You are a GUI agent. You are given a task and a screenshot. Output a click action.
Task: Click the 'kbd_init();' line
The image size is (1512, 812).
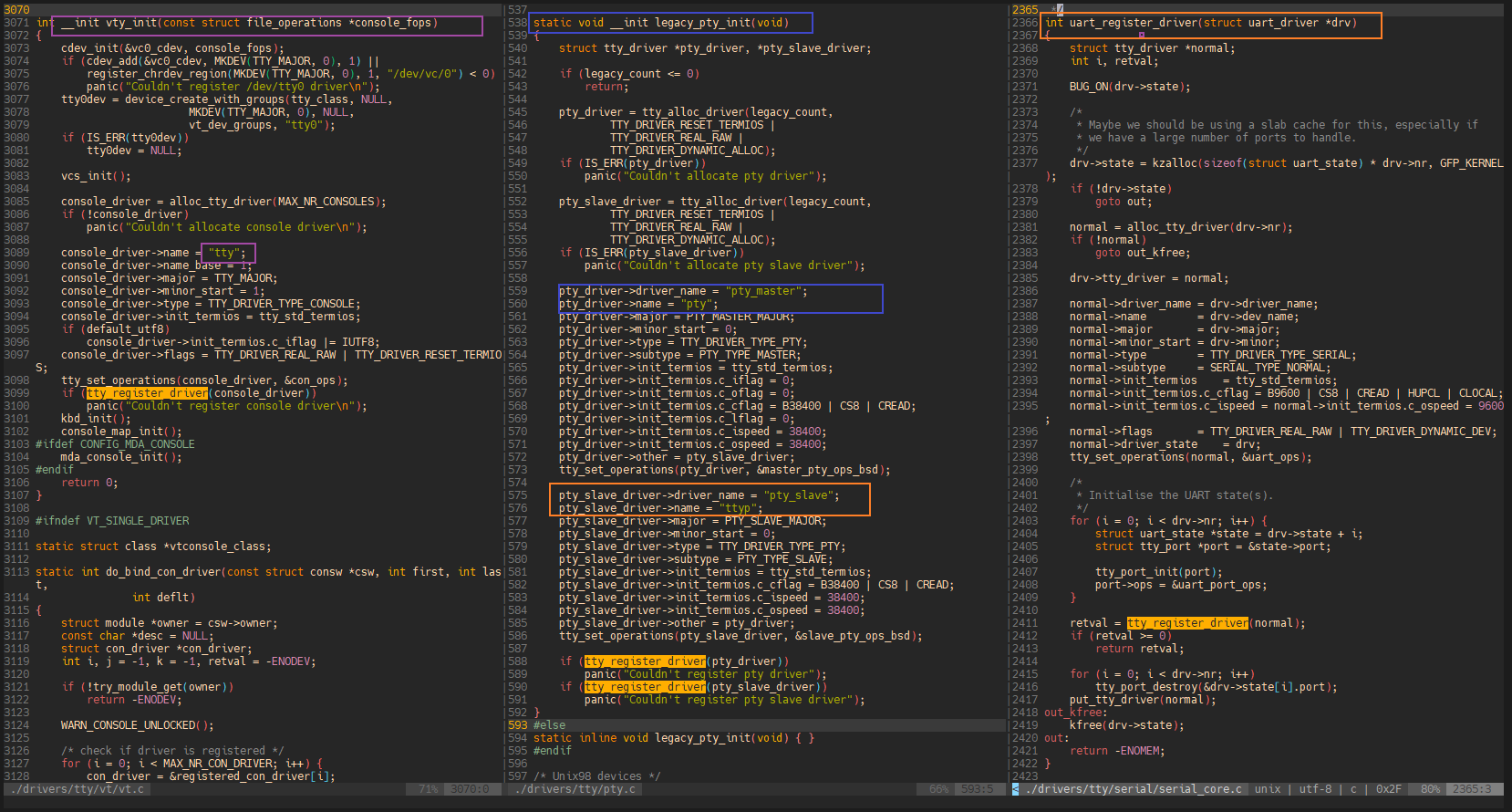(96, 419)
